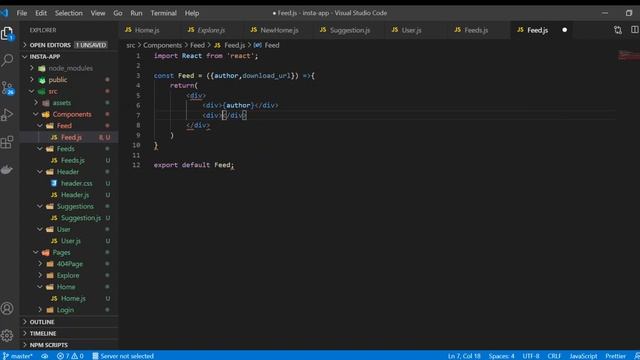Click the VS Code logo icon
640x360 pixels.
click(x=4, y=13)
